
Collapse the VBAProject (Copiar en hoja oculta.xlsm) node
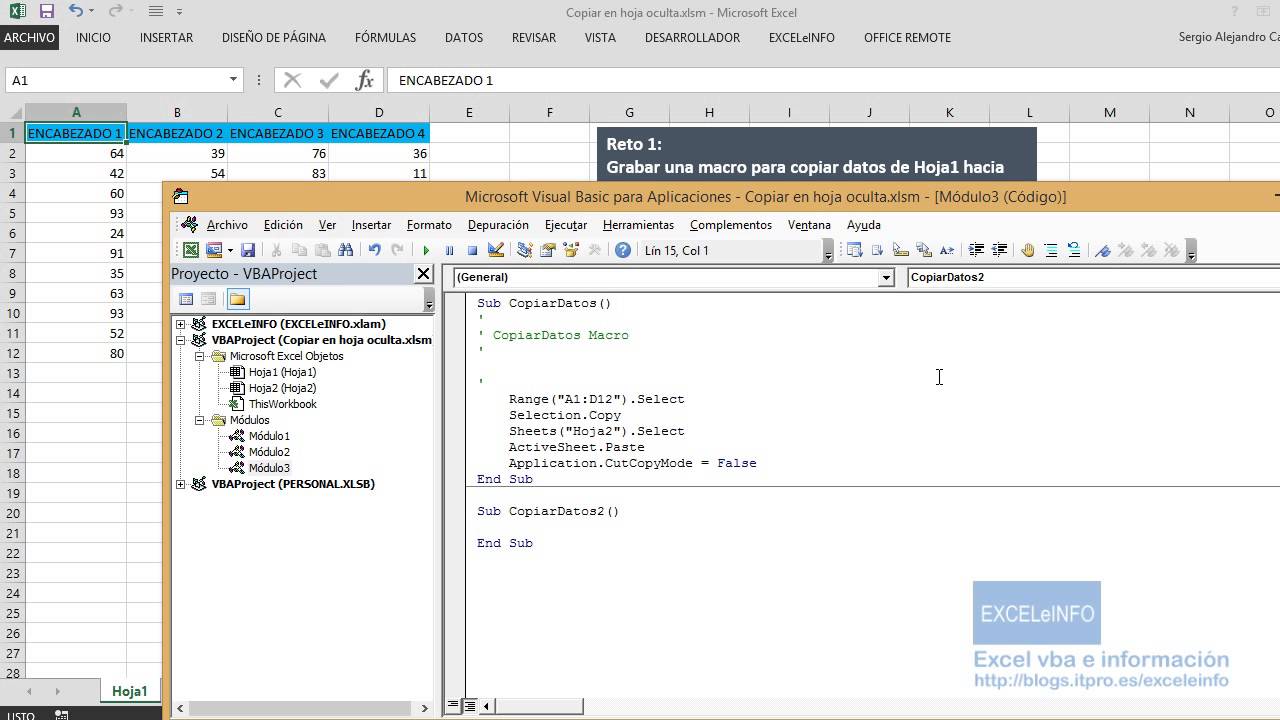(x=181, y=340)
